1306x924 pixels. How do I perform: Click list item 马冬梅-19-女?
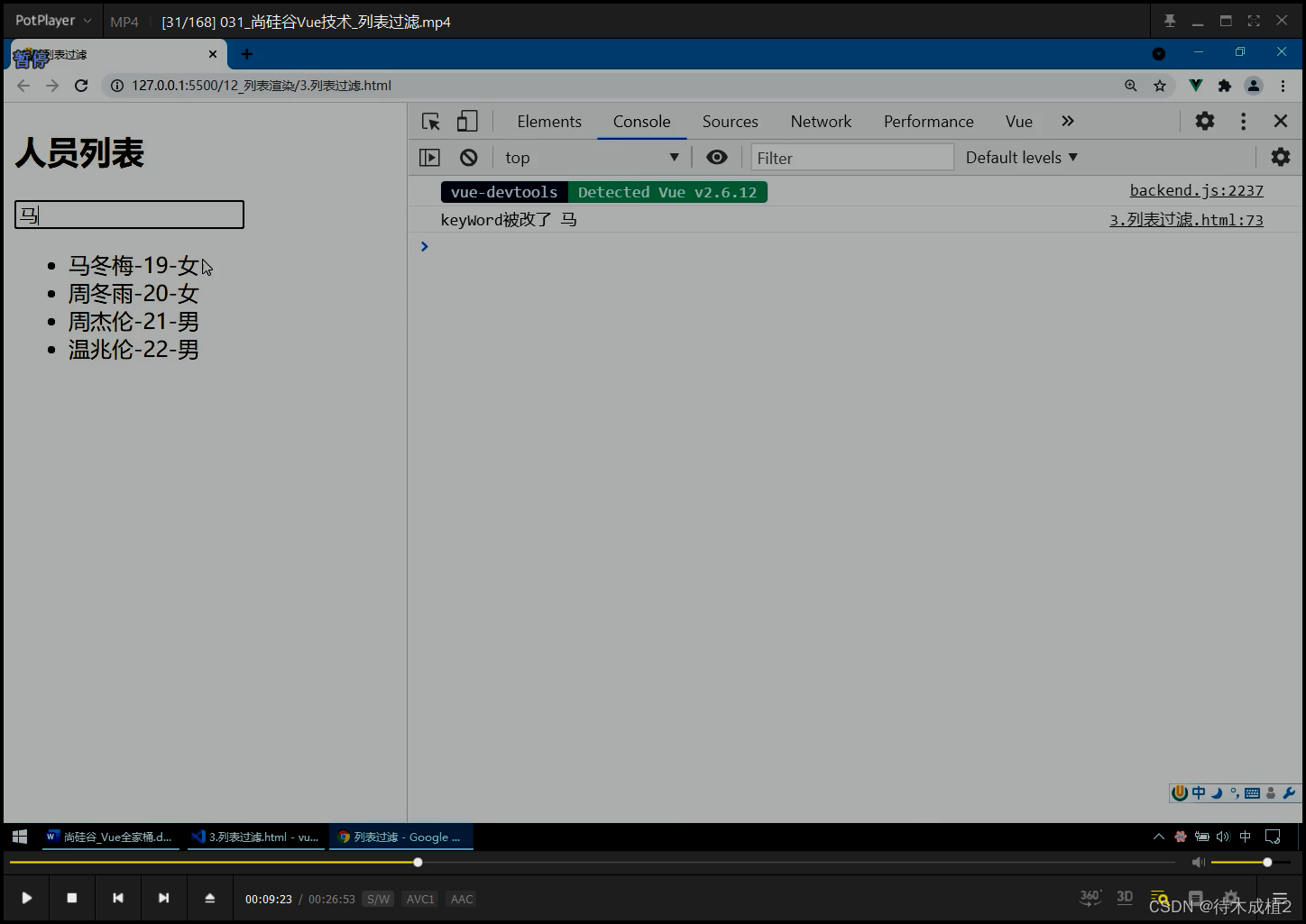pos(133,266)
